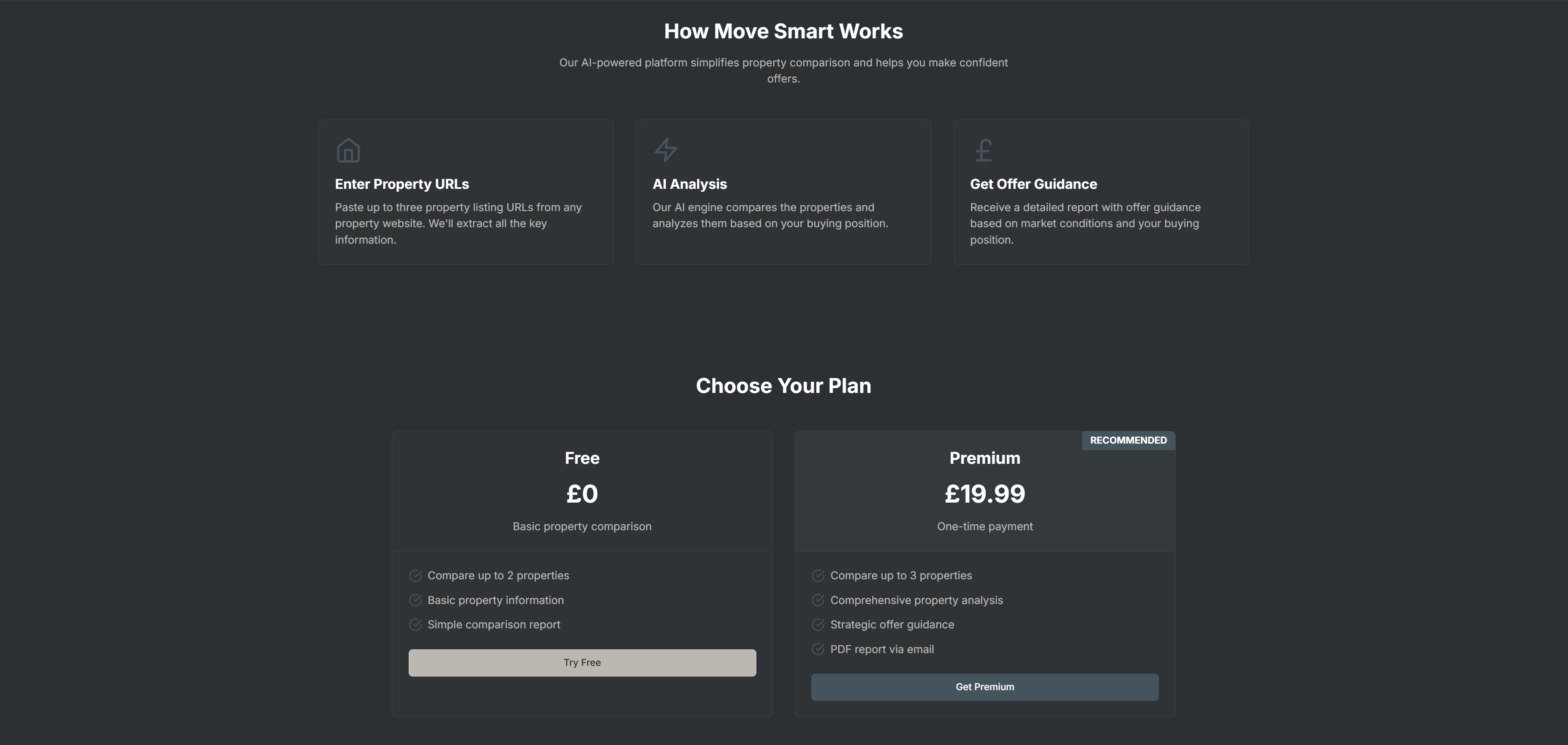Click the checkmark beside Simple comparison report
This screenshot has height=745, width=1568.
(x=415, y=625)
